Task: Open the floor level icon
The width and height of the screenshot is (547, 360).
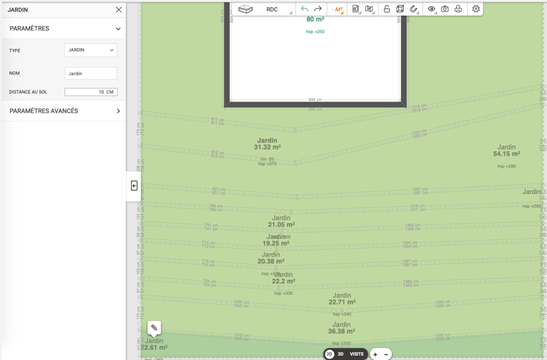Action: point(245,9)
